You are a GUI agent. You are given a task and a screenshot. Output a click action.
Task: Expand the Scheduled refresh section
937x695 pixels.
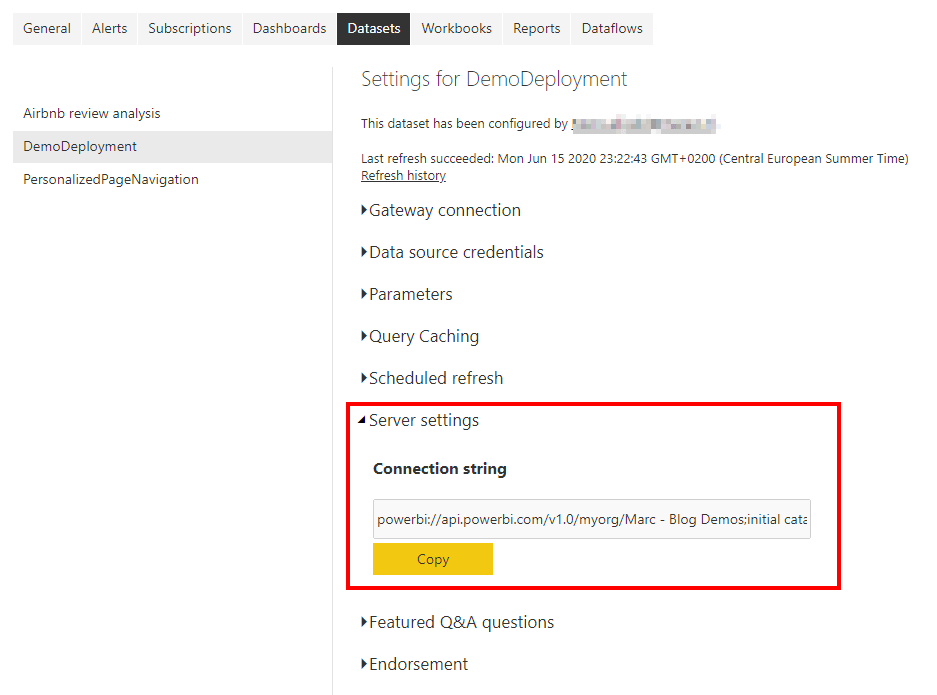435,378
